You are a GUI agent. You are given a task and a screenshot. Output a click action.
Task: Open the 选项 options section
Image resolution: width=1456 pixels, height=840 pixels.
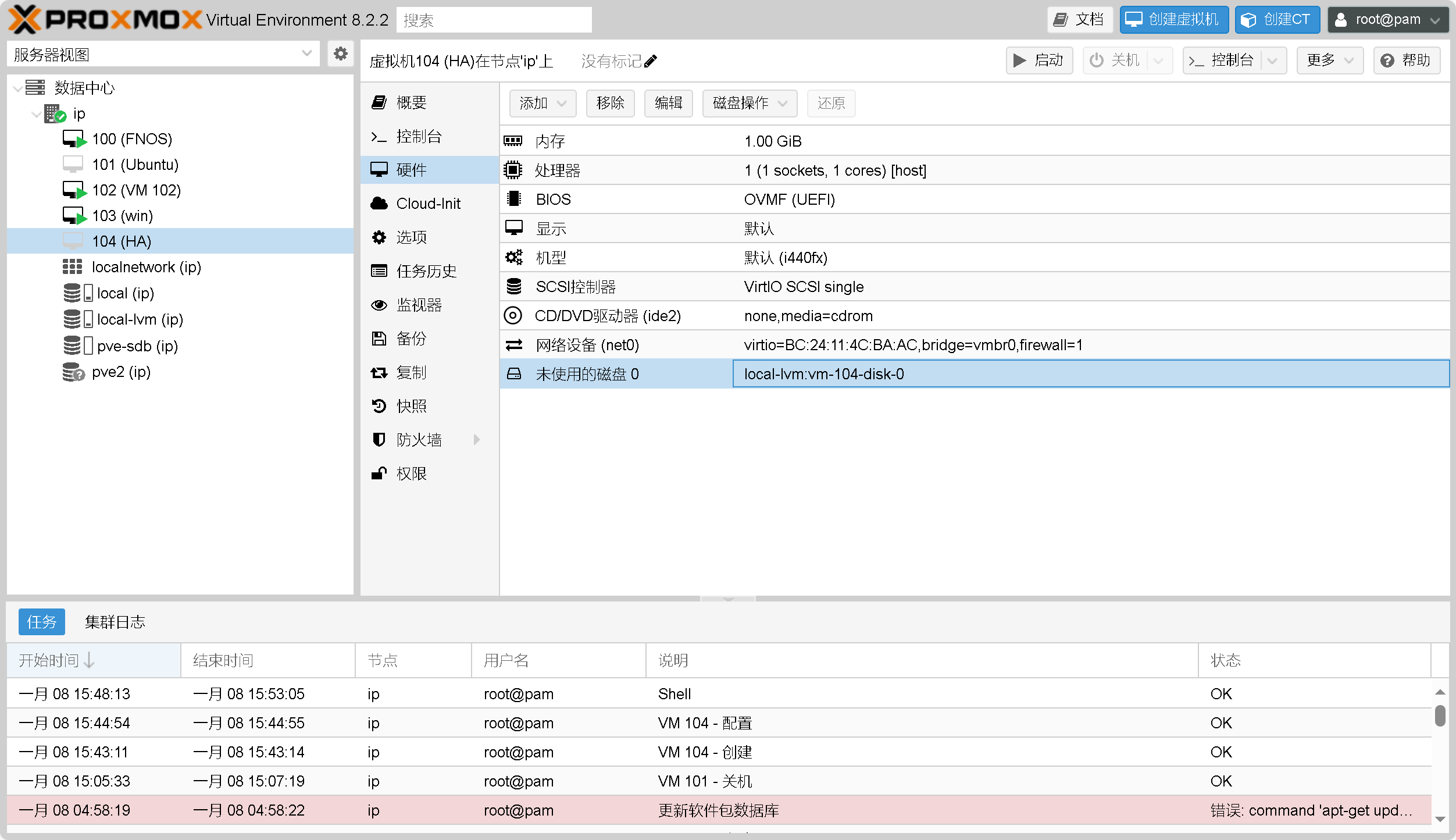429,237
